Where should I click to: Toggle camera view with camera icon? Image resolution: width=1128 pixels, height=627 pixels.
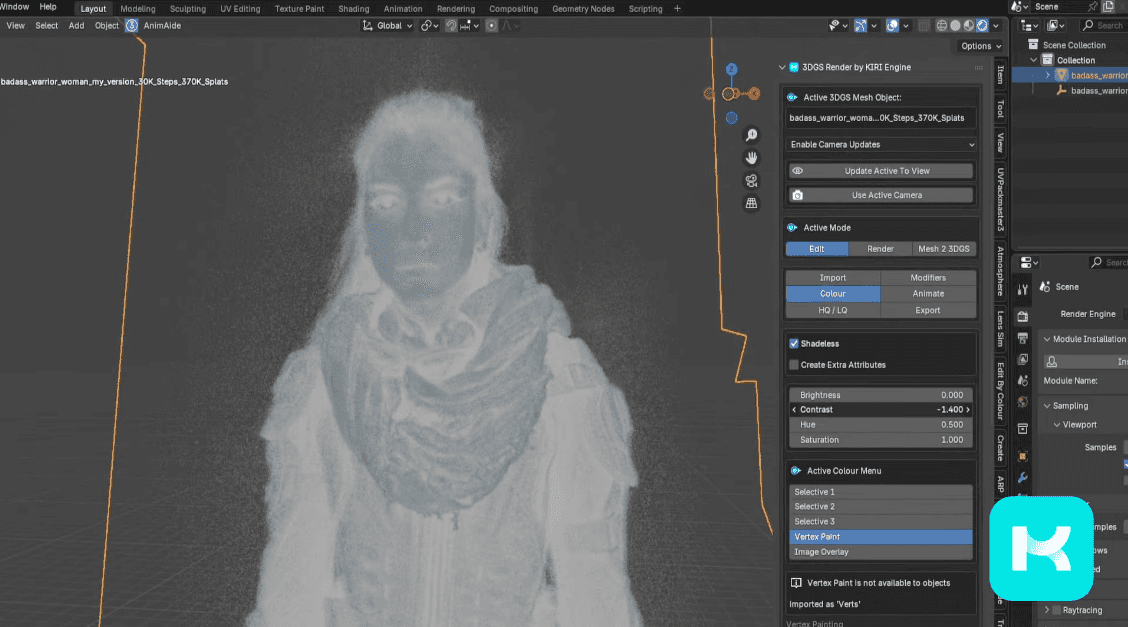tap(751, 181)
